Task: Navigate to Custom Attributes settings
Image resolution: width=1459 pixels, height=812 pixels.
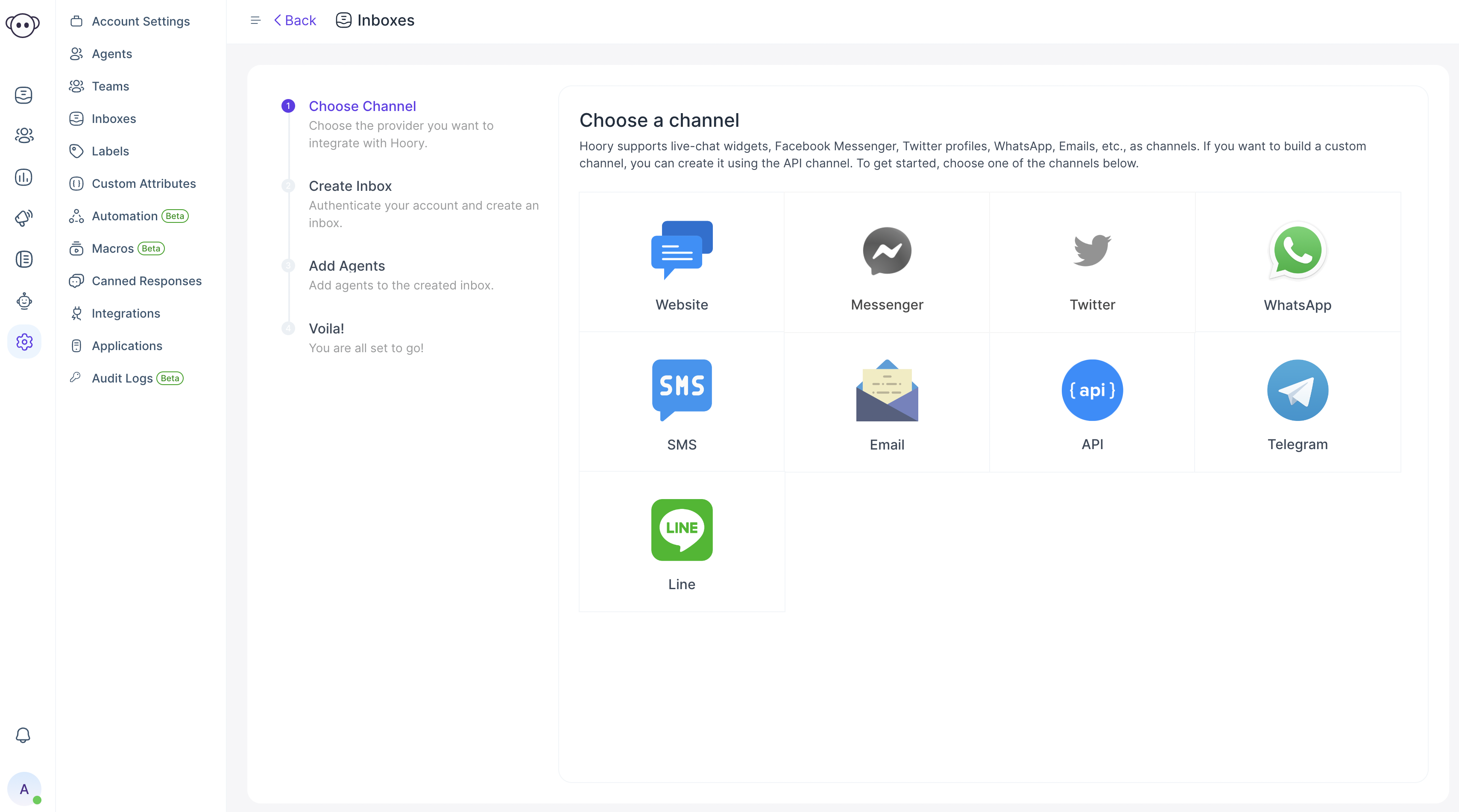Action: tap(143, 183)
